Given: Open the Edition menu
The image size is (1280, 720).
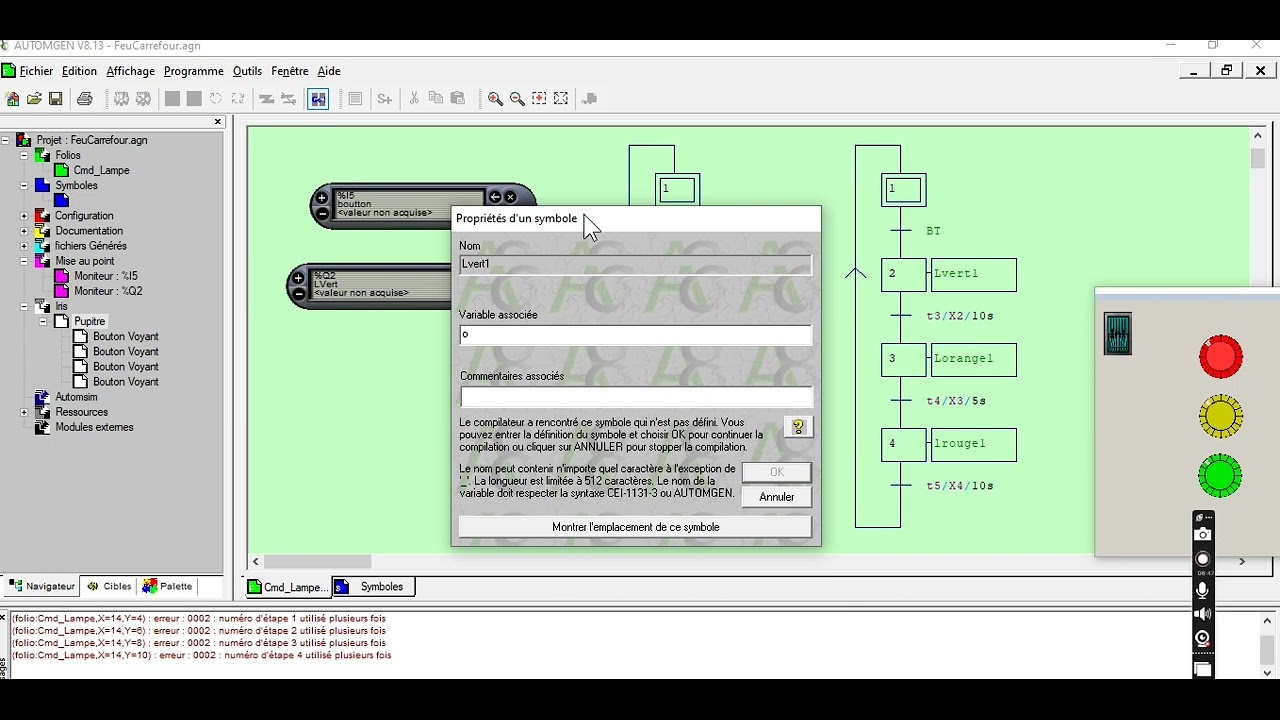Looking at the screenshot, I should coord(79,71).
